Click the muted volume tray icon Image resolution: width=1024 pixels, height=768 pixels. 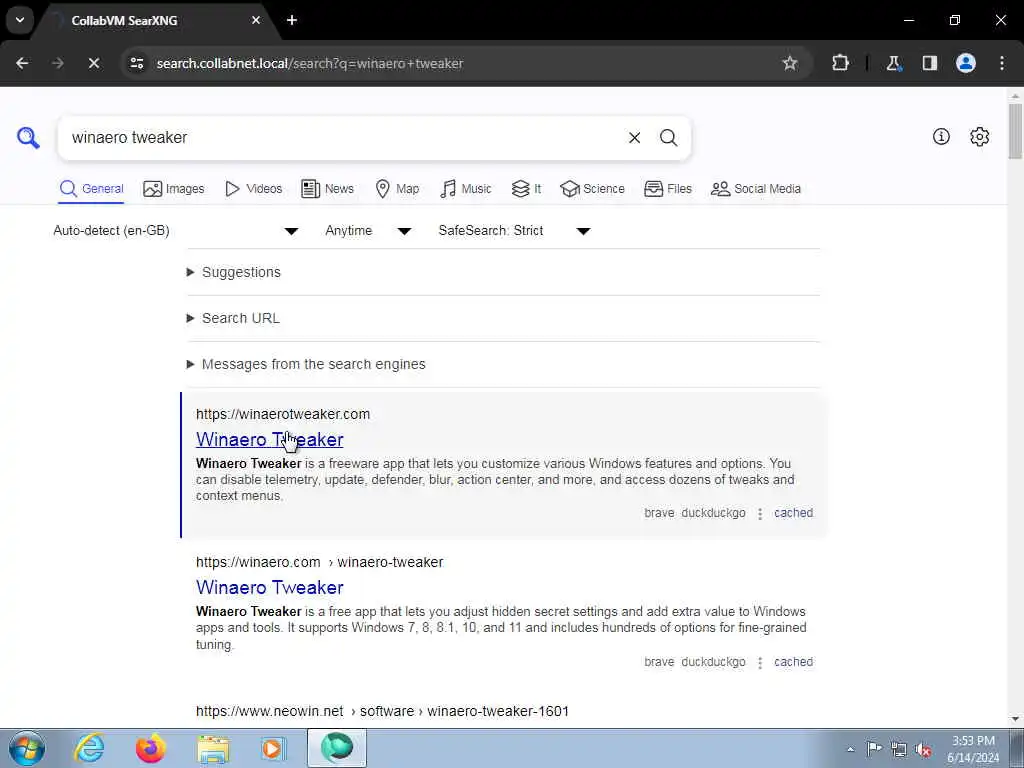tap(923, 750)
